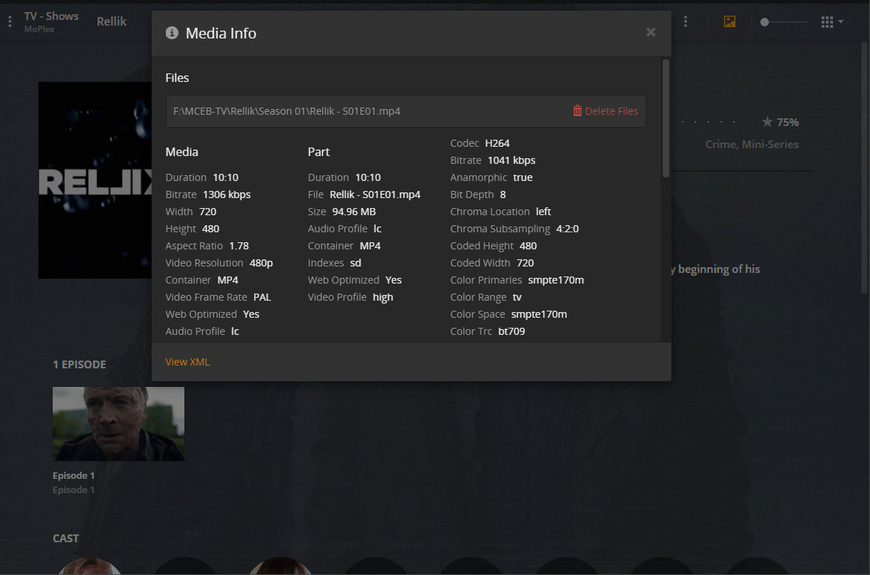Select Chroma Subsampling 4:2:0 value
The width and height of the screenshot is (870, 575).
pos(568,229)
